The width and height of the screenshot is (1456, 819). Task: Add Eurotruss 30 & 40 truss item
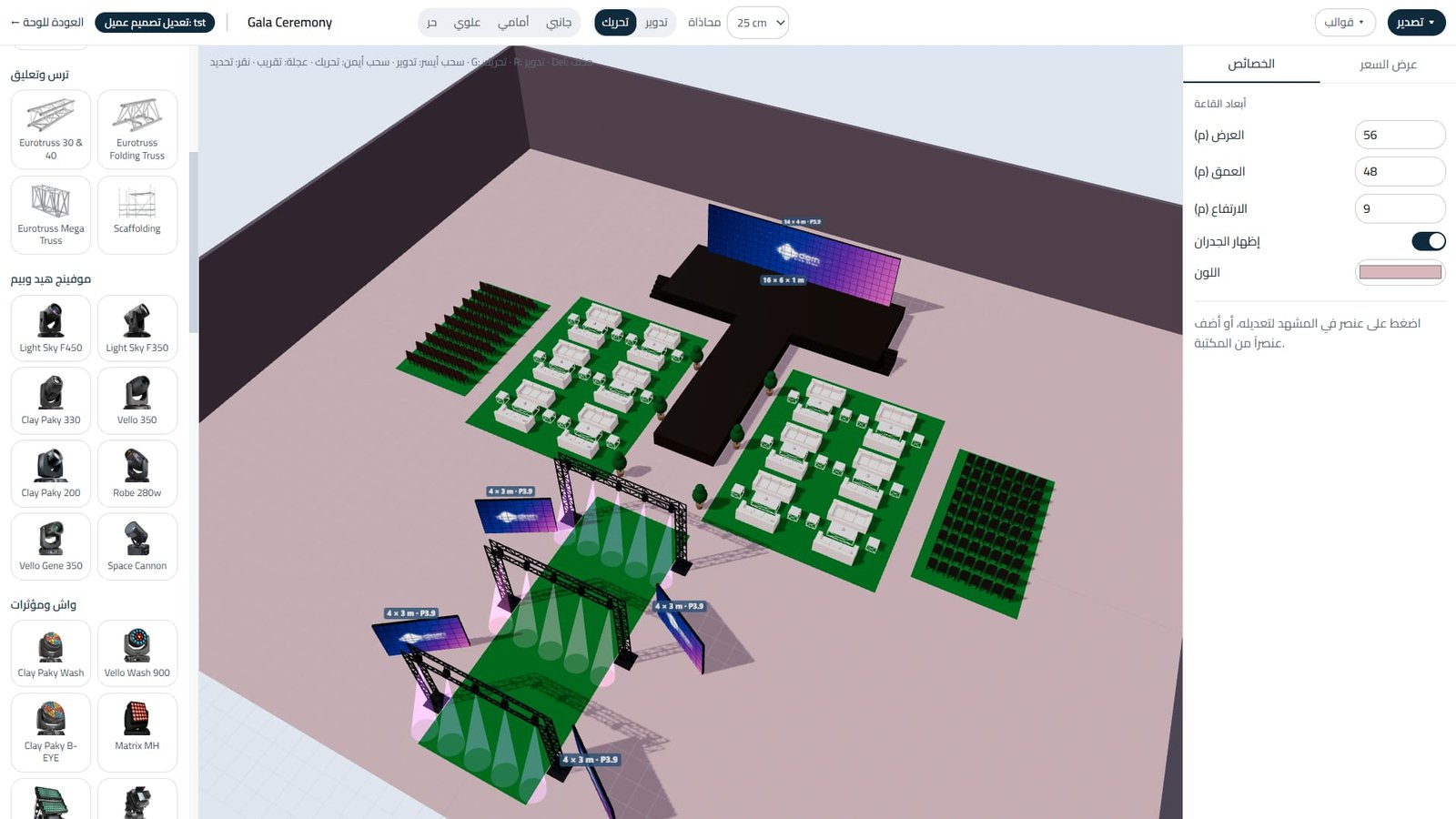[51, 129]
